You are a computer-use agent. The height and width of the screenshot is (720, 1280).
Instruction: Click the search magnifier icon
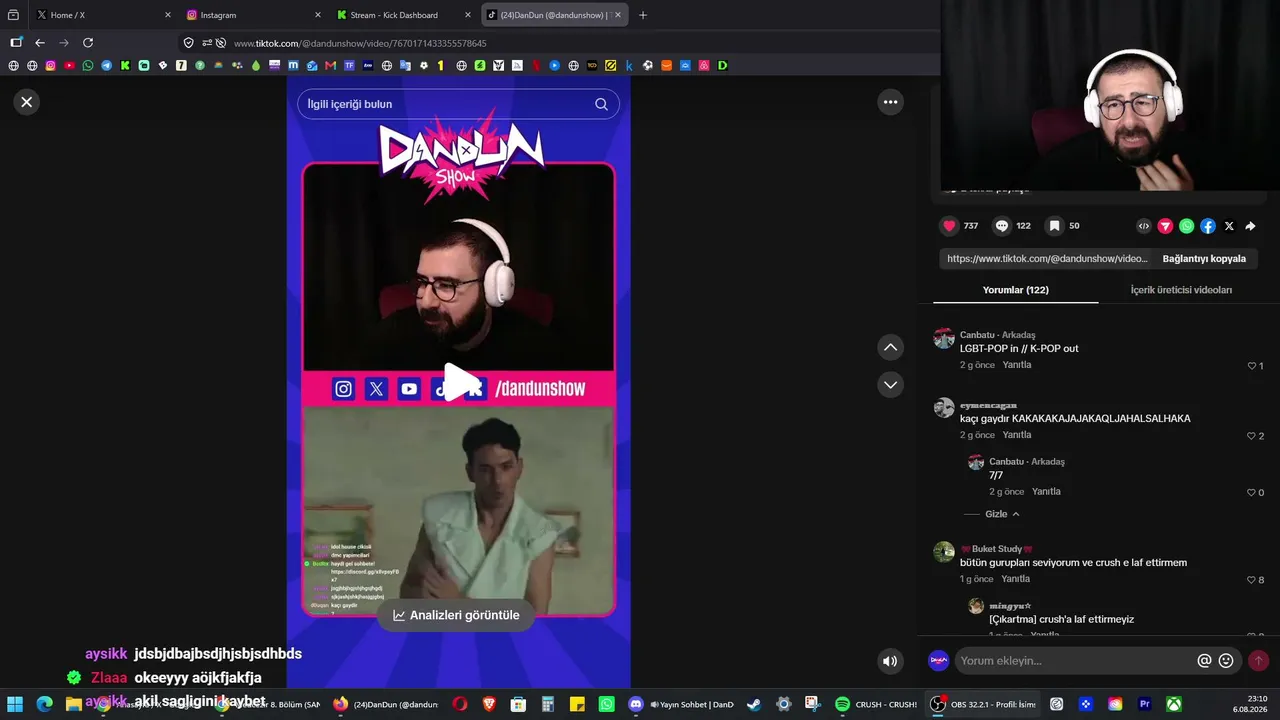[x=601, y=104]
